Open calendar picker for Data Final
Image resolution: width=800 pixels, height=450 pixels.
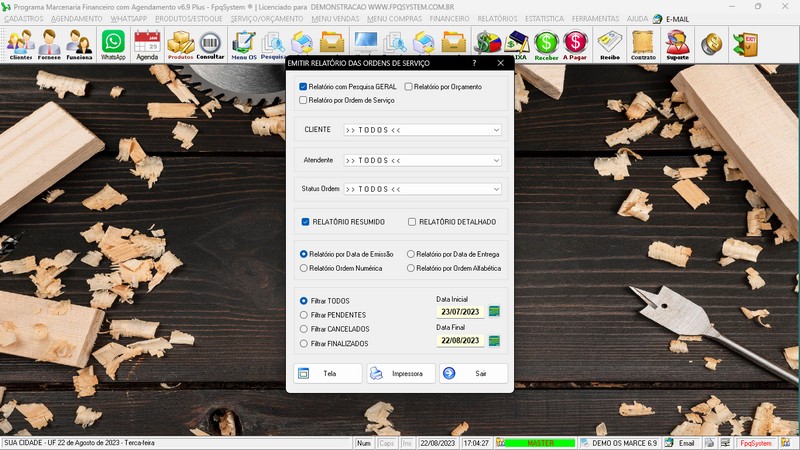pyautogui.click(x=494, y=340)
